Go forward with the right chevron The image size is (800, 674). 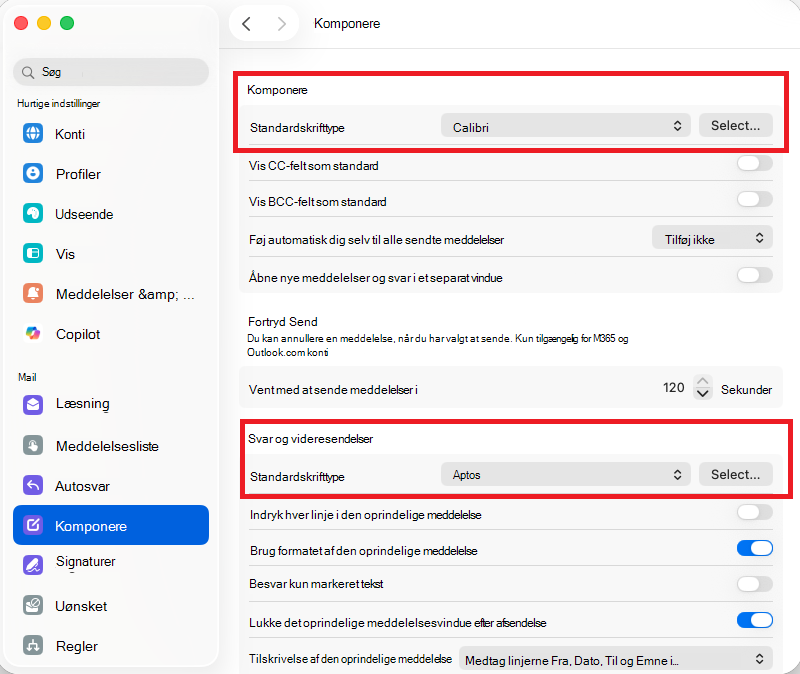pyautogui.click(x=281, y=23)
